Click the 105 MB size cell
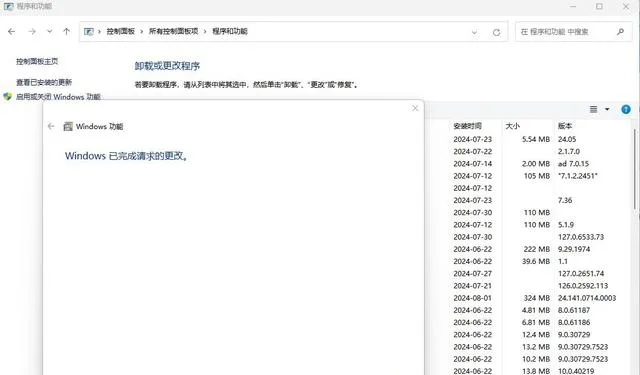The height and width of the screenshot is (375, 640). click(537, 176)
